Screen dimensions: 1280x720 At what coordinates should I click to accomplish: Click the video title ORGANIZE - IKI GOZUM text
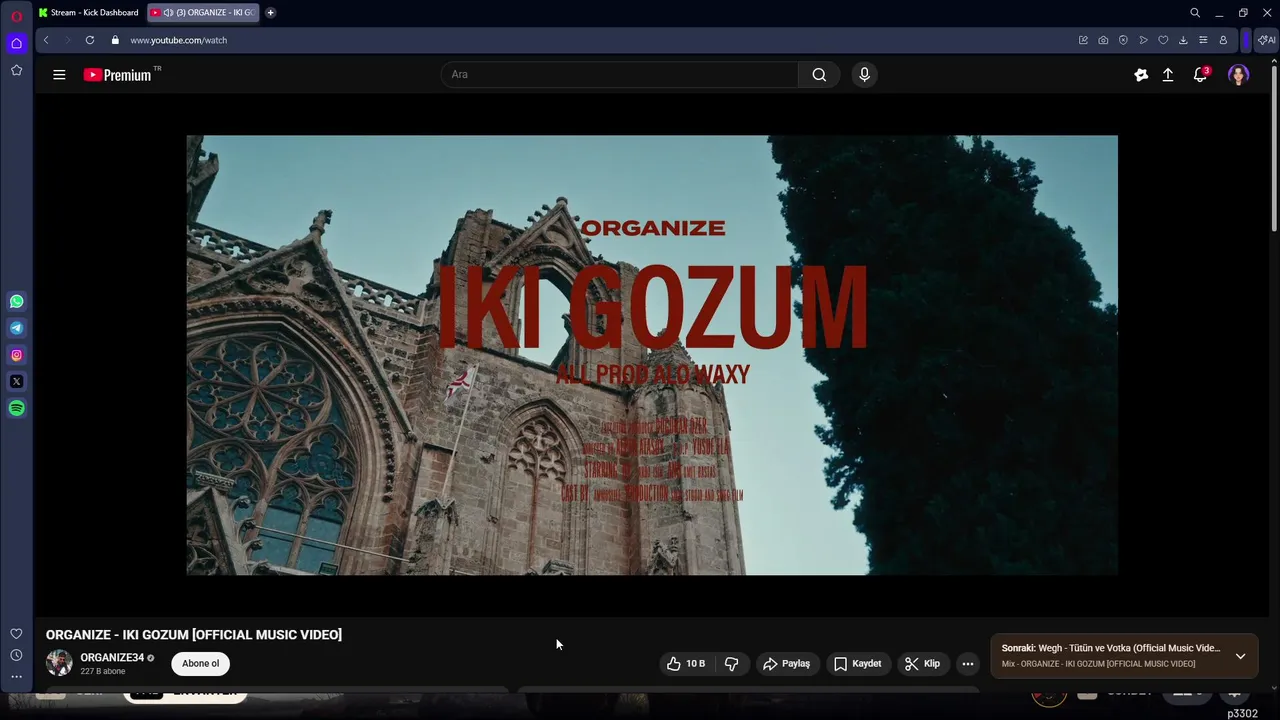click(x=194, y=635)
